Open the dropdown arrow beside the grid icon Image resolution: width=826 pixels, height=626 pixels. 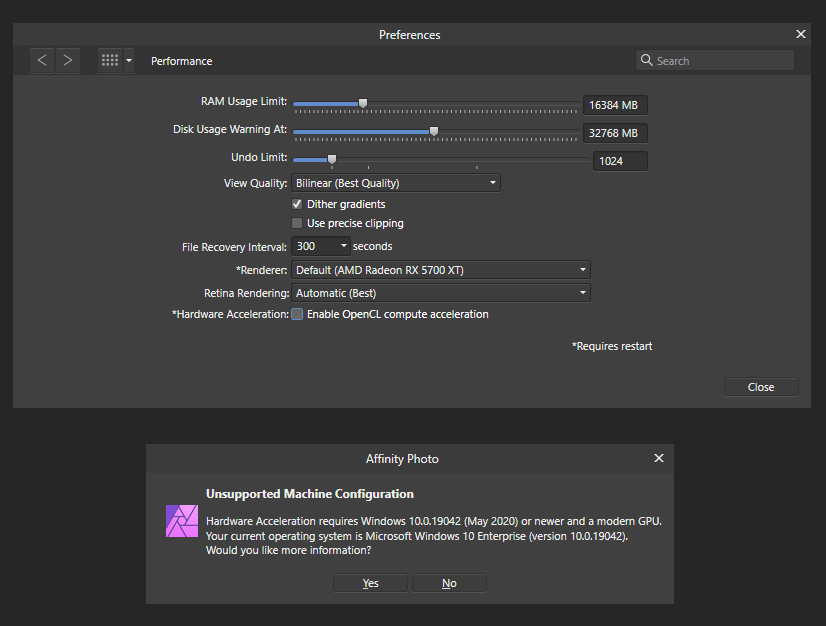(x=129, y=61)
